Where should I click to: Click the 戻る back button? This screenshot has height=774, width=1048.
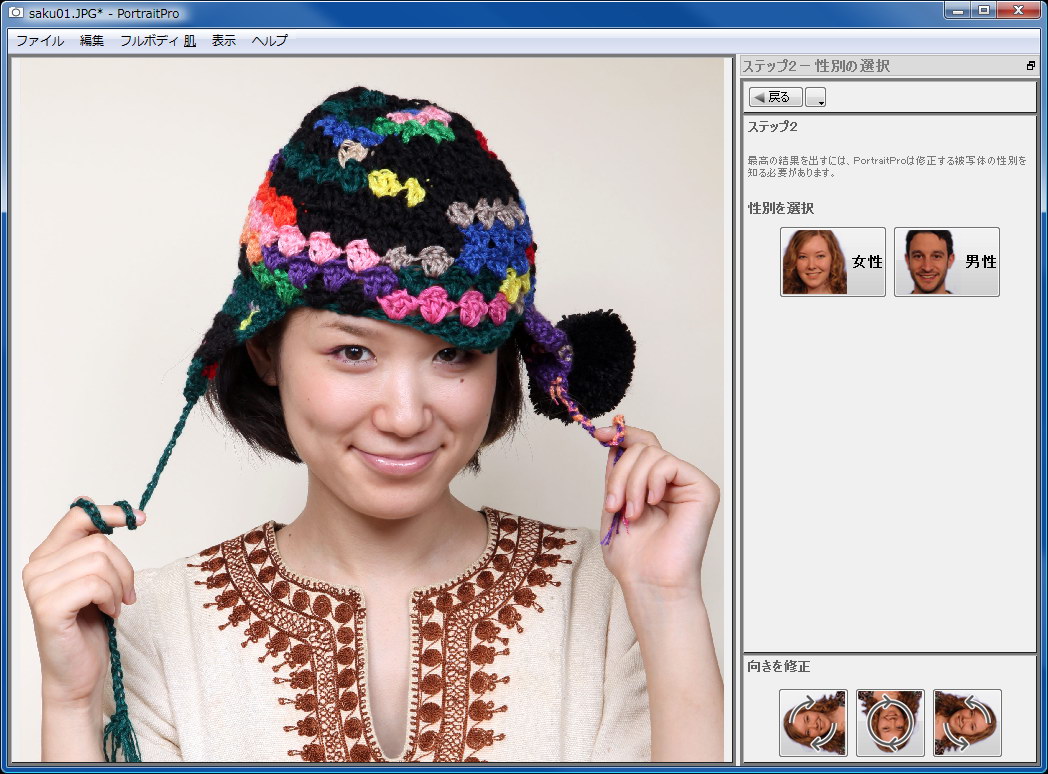click(775, 97)
